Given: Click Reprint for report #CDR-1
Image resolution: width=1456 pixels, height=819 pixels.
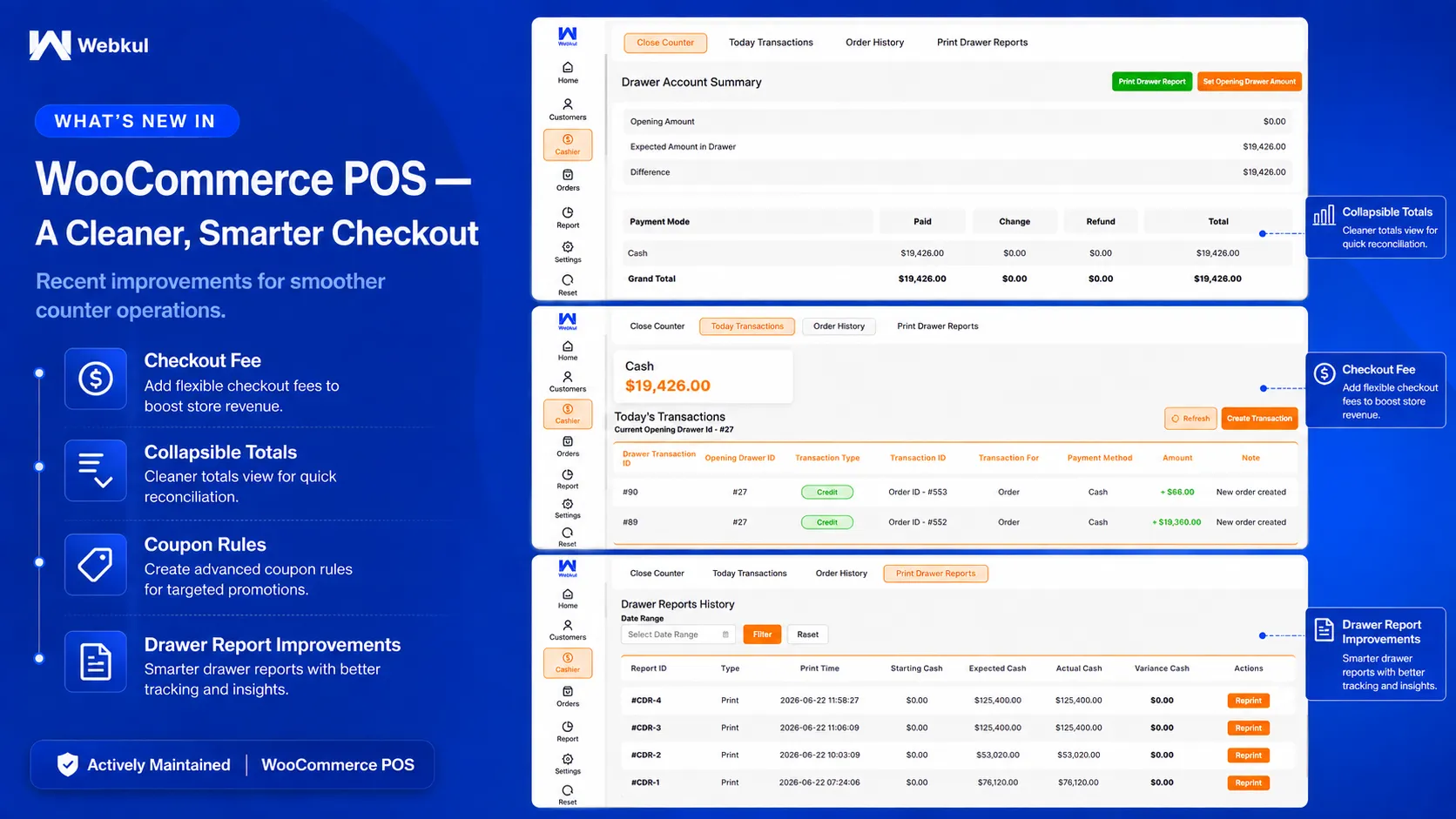Looking at the screenshot, I should (1248, 782).
